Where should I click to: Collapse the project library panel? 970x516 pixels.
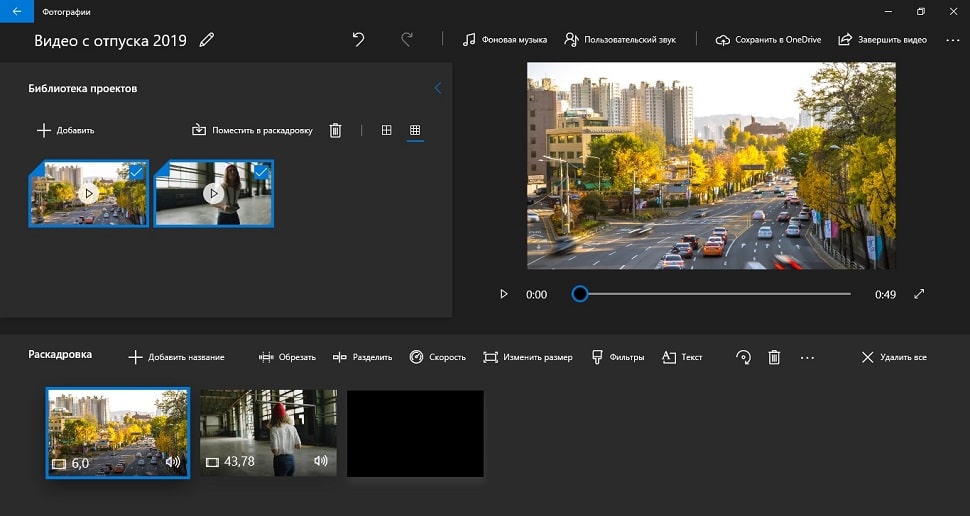tap(438, 88)
